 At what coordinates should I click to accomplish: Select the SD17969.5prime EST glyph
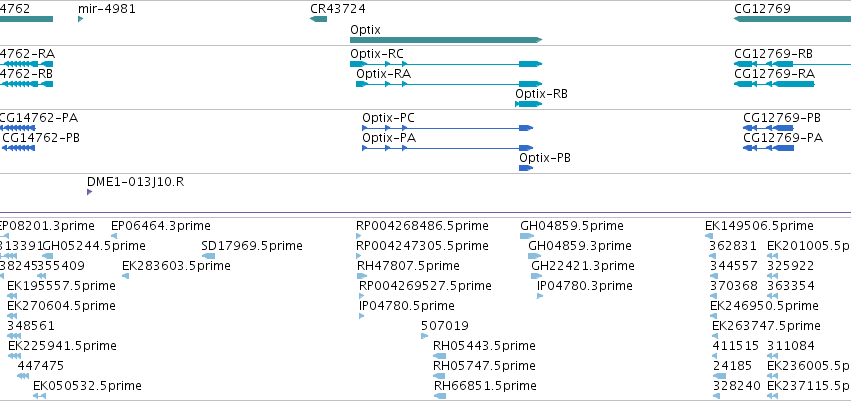(x=208, y=256)
